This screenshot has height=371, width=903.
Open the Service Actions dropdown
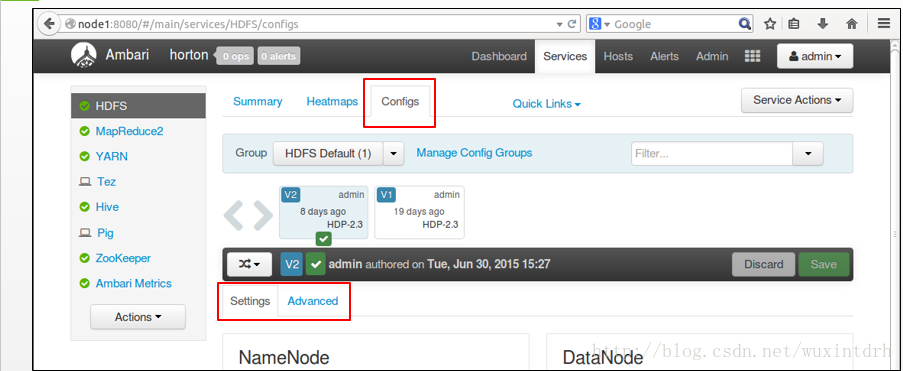(x=797, y=100)
